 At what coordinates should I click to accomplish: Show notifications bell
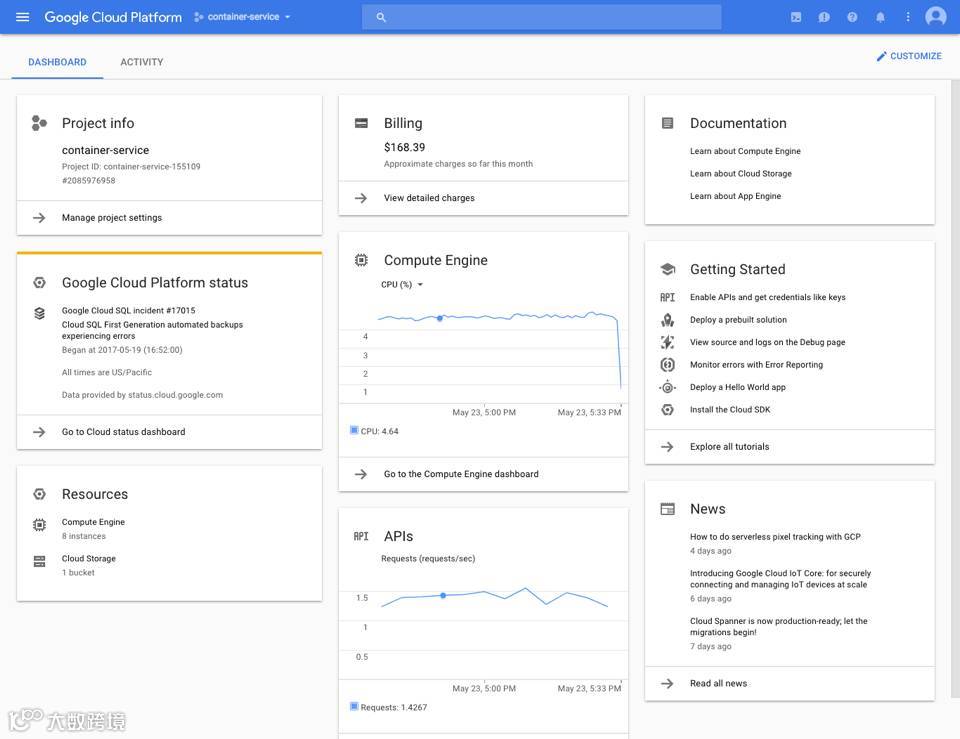point(880,17)
